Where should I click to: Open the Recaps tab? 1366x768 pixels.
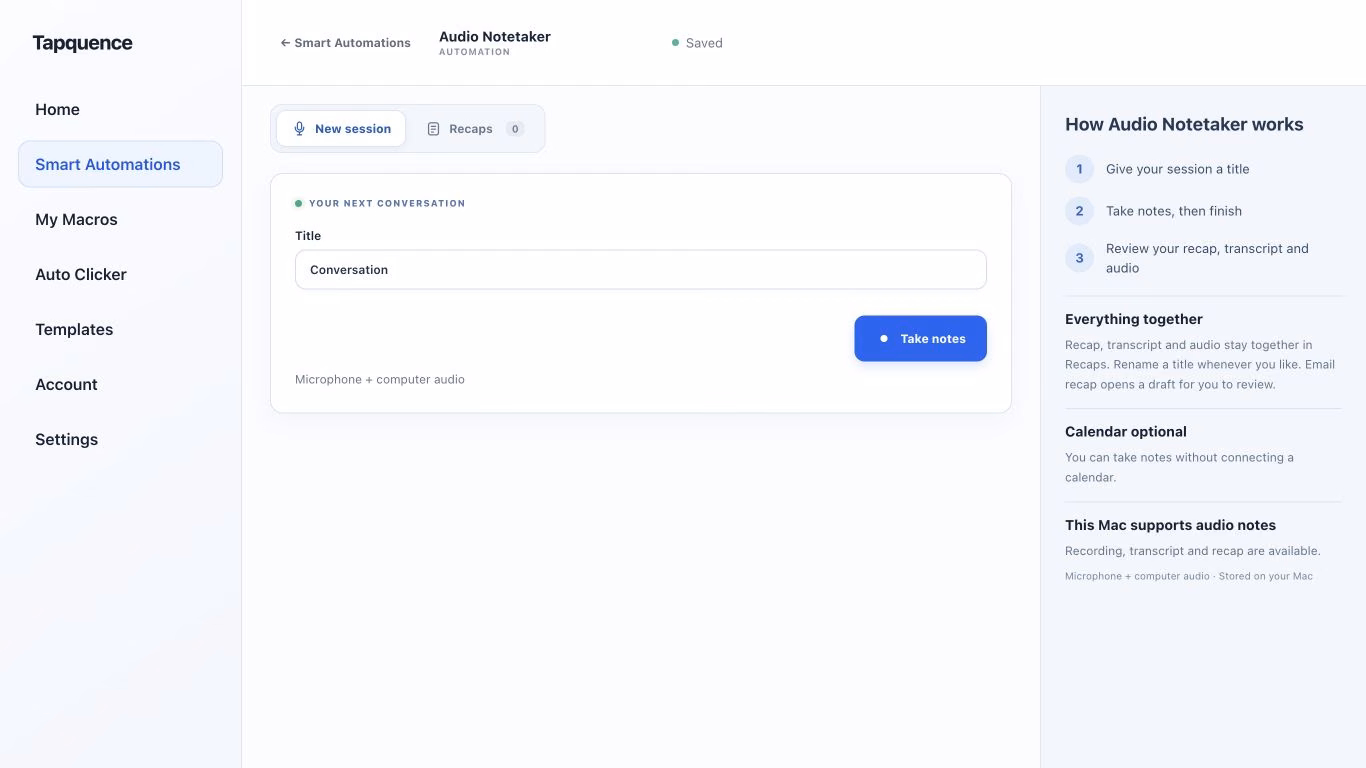[475, 129]
